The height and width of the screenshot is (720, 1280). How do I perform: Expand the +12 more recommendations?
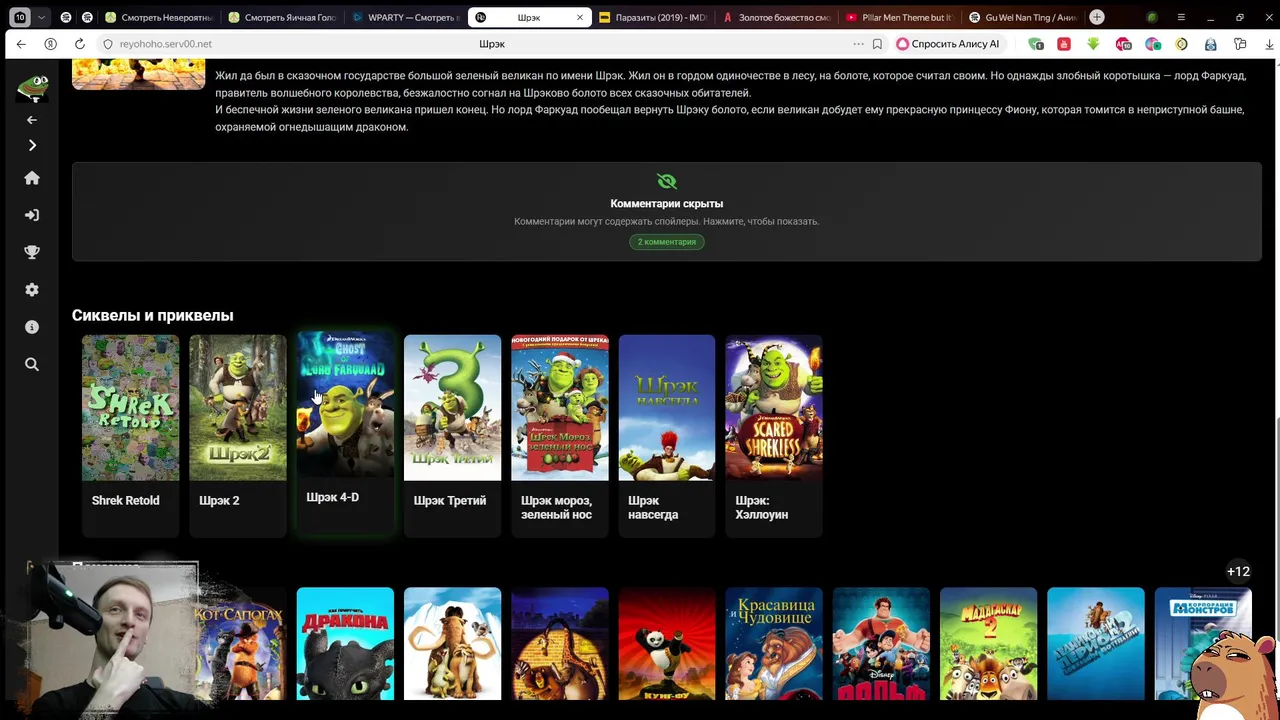1238,572
